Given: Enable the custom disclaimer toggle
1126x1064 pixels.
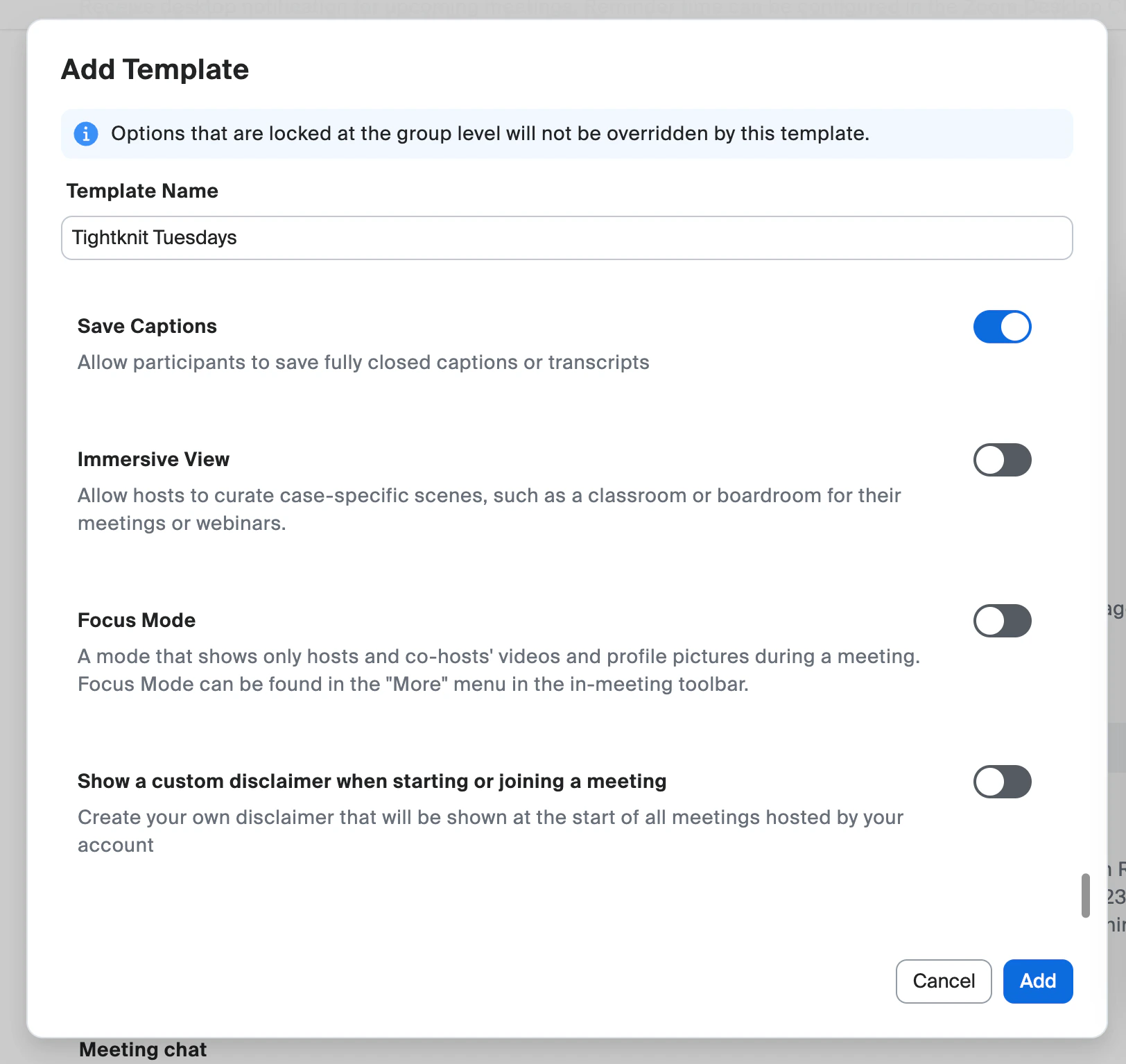Looking at the screenshot, I should pos(1002,782).
